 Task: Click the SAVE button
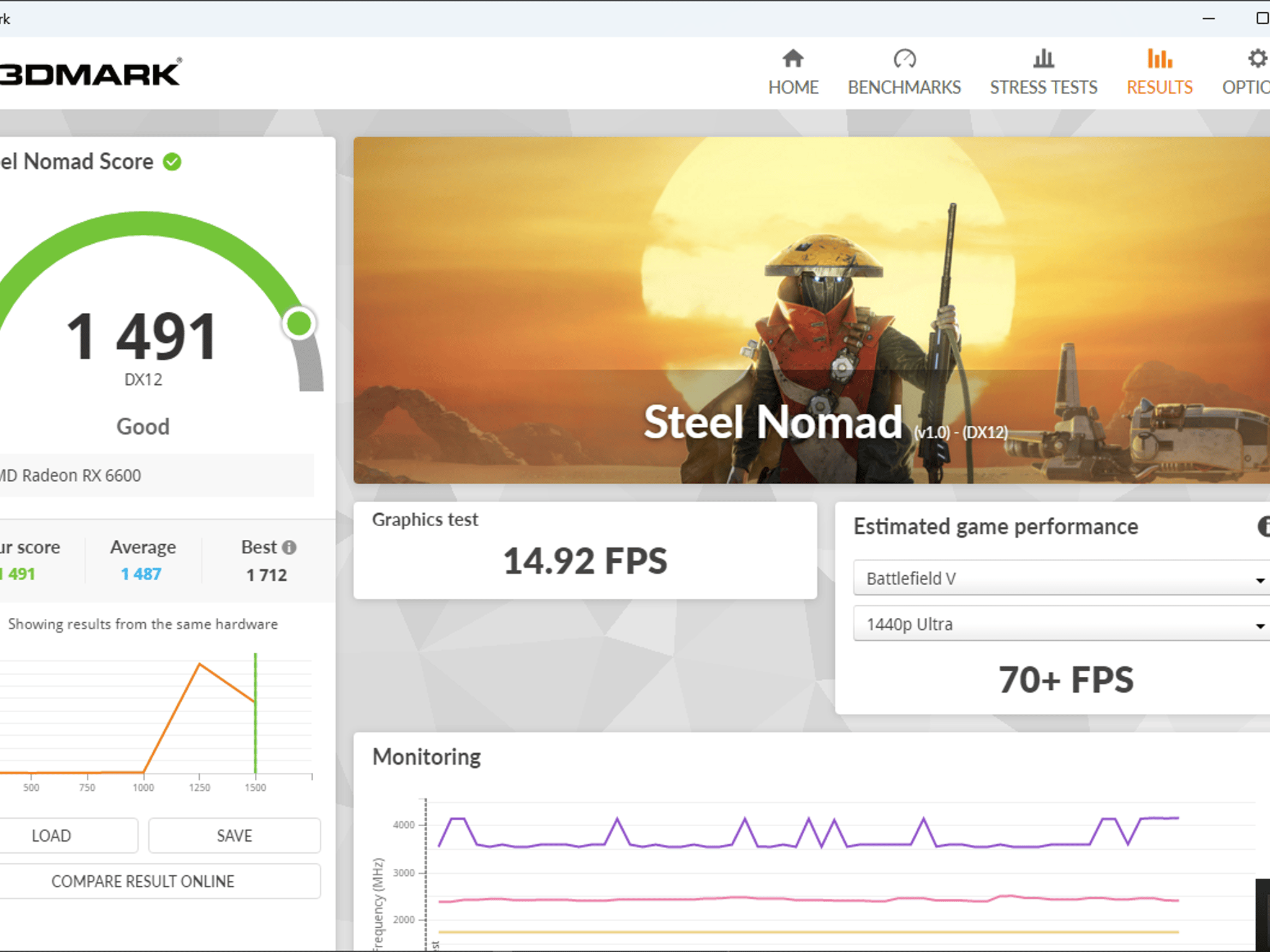(234, 835)
